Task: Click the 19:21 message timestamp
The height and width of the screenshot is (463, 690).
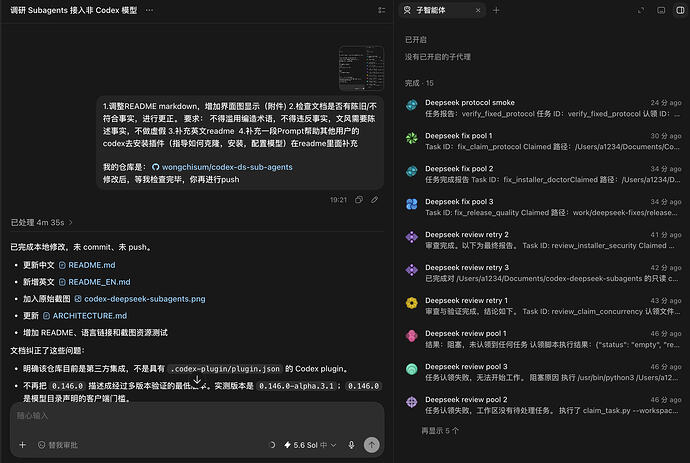Action: [x=338, y=200]
